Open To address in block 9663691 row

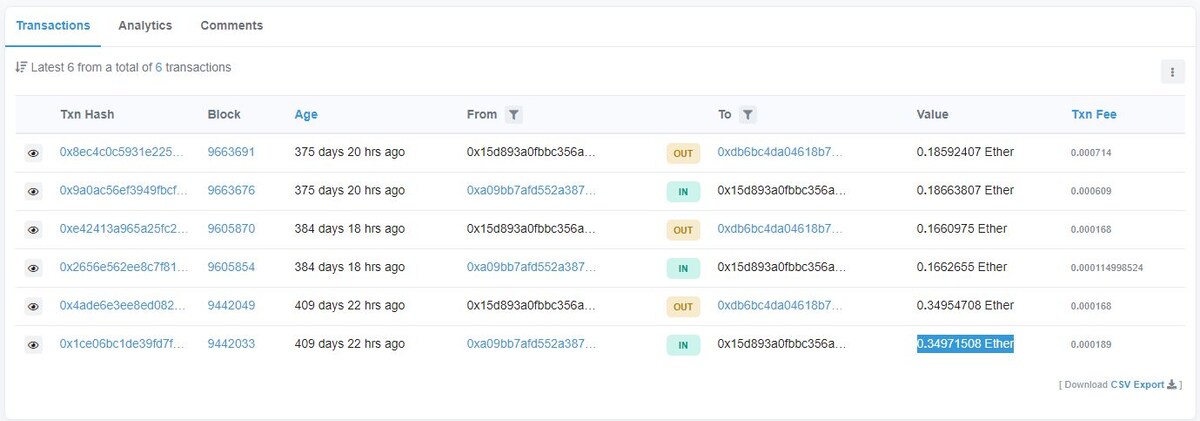780,152
